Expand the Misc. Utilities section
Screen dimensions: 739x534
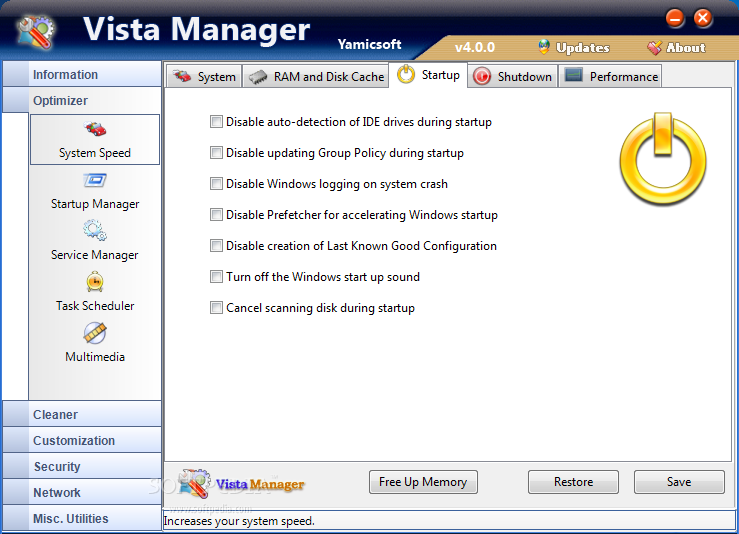point(82,518)
